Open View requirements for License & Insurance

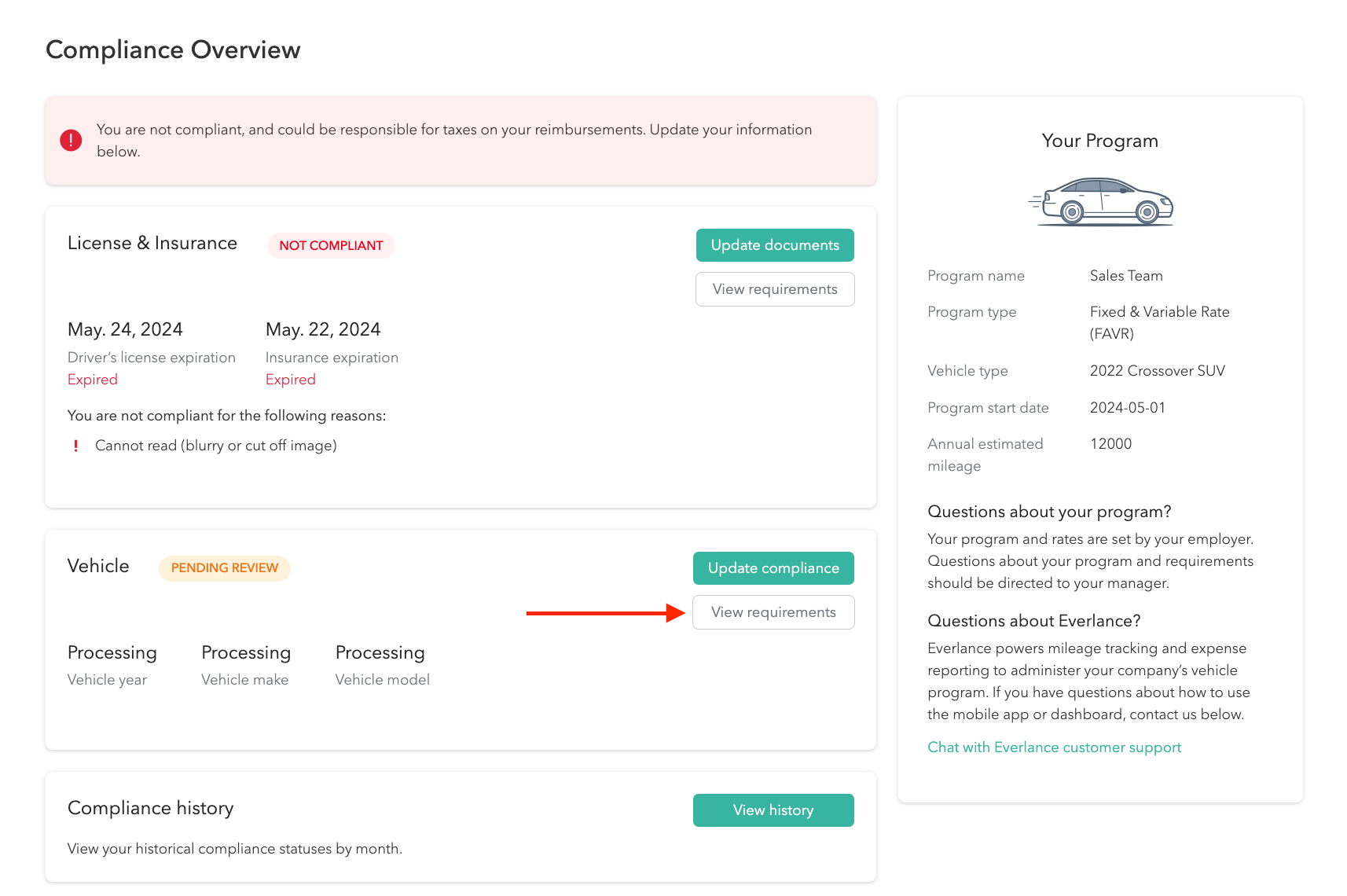pyautogui.click(x=774, y=289)
